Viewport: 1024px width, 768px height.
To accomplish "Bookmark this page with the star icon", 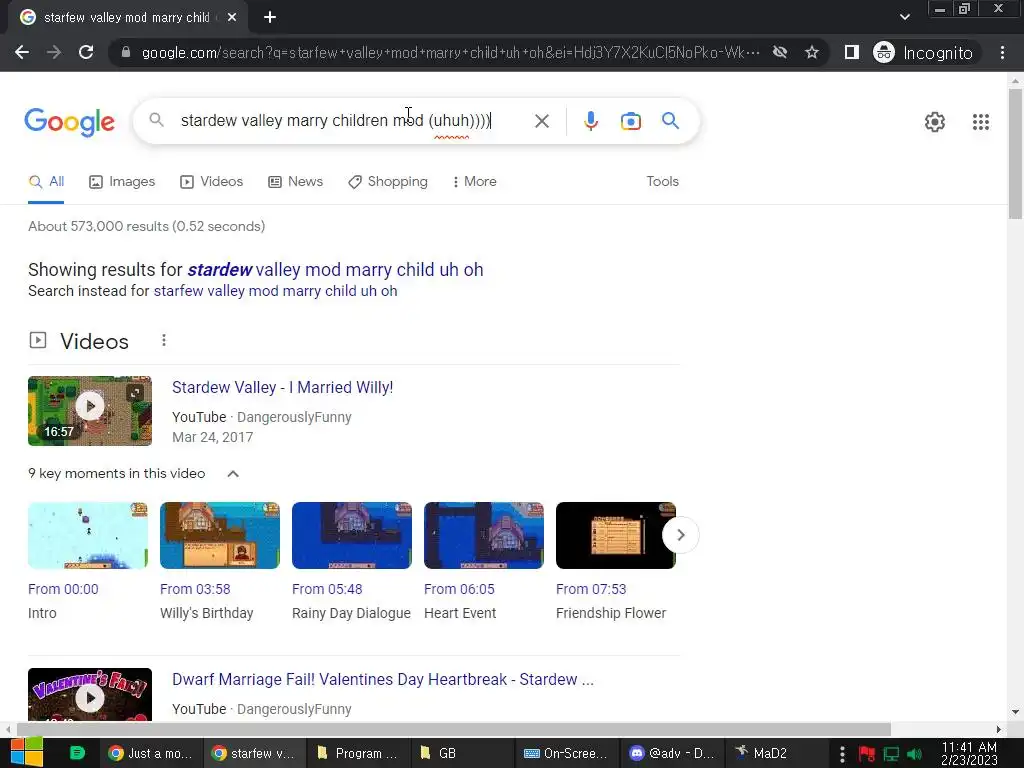I will [x=812, y=52].
